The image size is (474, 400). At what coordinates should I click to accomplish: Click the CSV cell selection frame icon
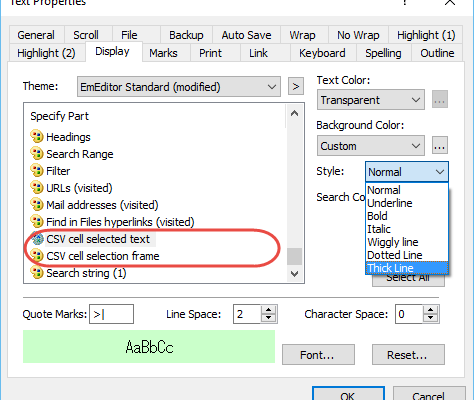click(37, 256)
